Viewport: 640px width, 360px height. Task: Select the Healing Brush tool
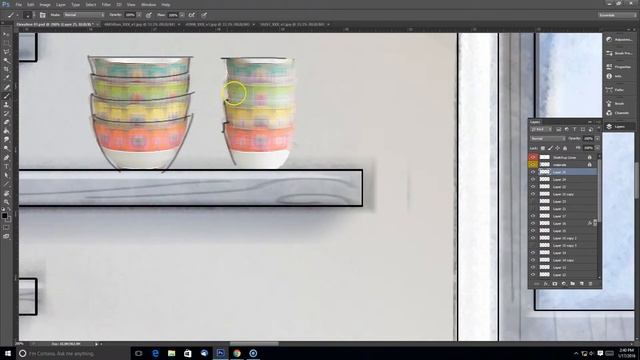7,87
